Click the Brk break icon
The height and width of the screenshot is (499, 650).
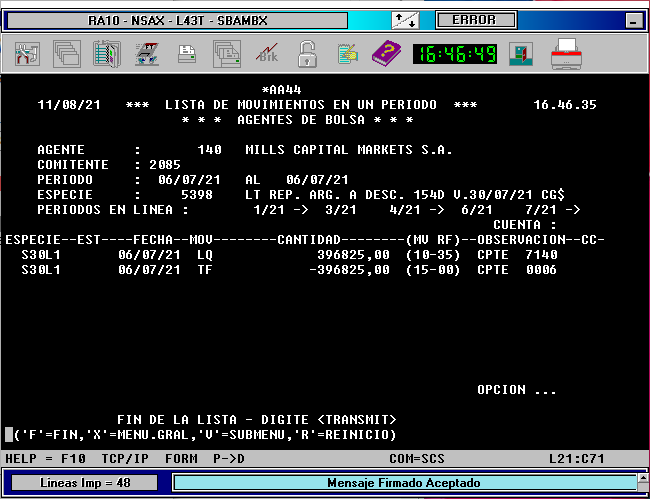(x=267, y=54)
